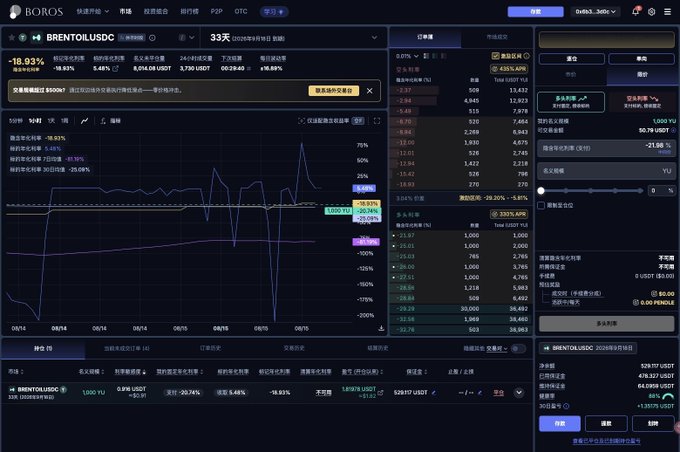Enter fullscreen chart mode
680x452 pixels.
click(x=376, y=121)
